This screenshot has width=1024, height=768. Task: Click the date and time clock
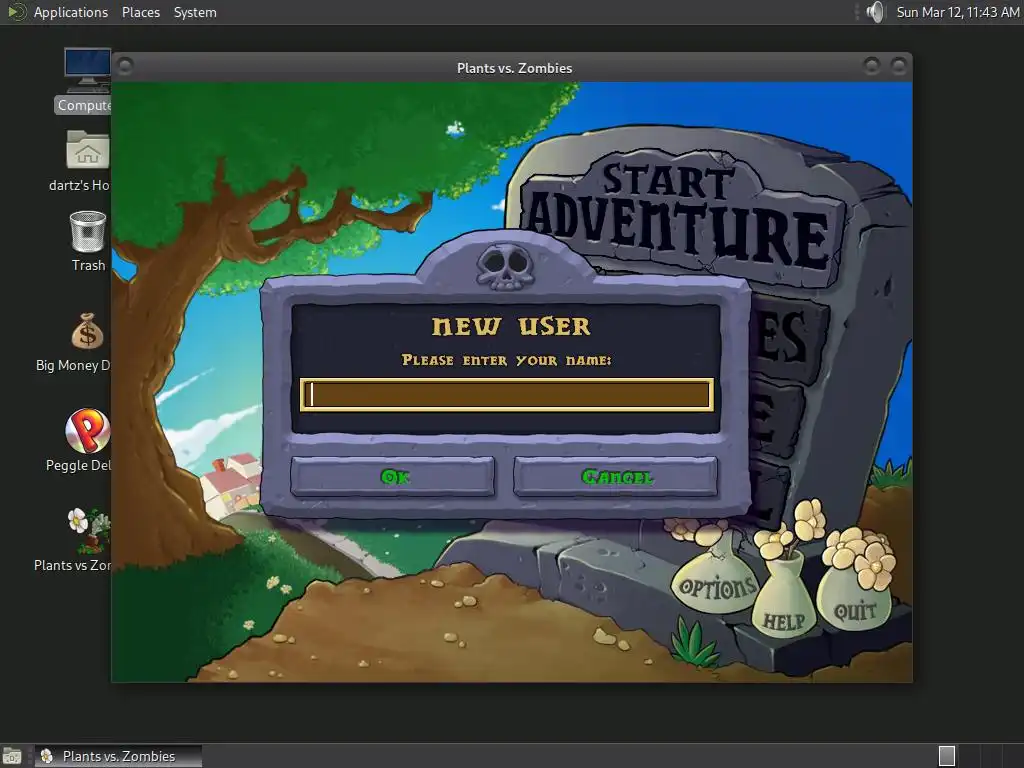point(957,12)
